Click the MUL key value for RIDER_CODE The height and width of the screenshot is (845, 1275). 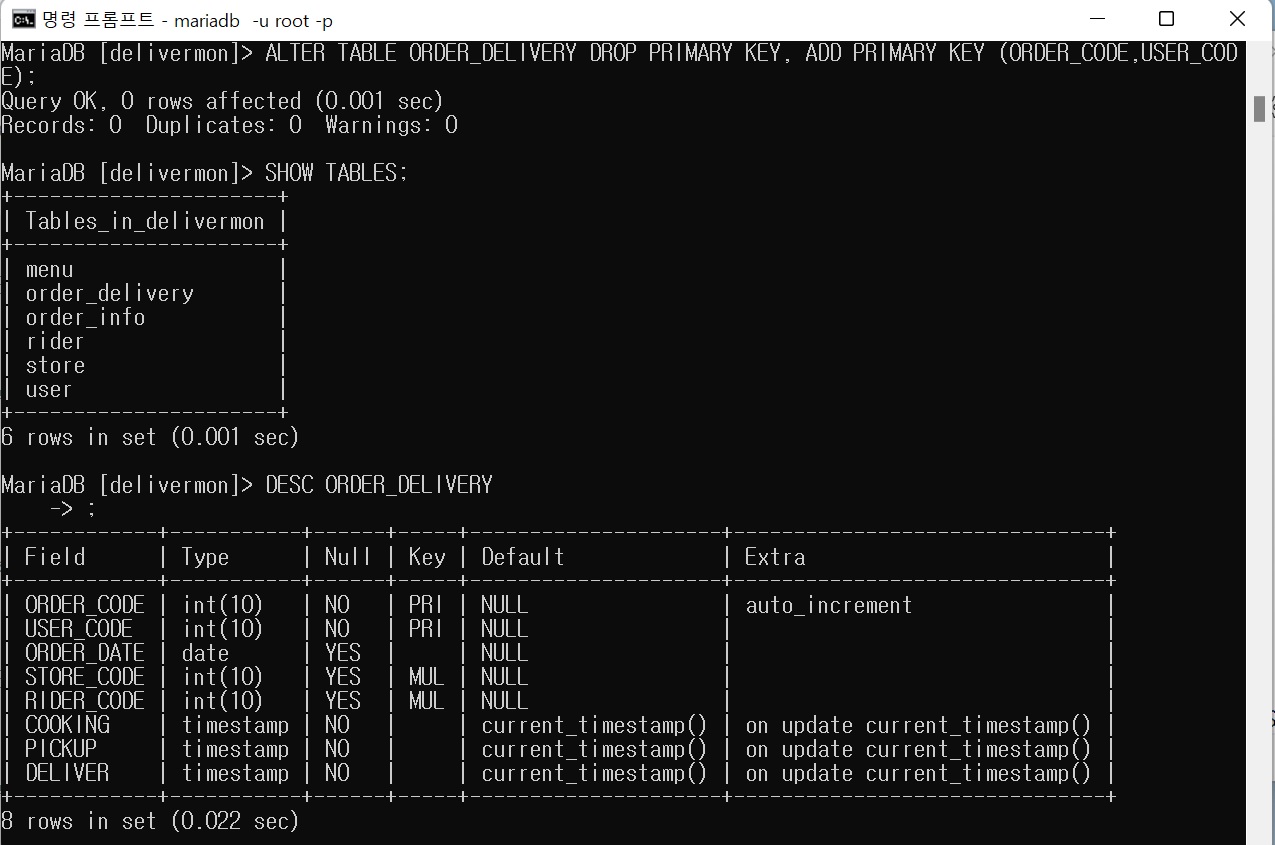[427, 701]
